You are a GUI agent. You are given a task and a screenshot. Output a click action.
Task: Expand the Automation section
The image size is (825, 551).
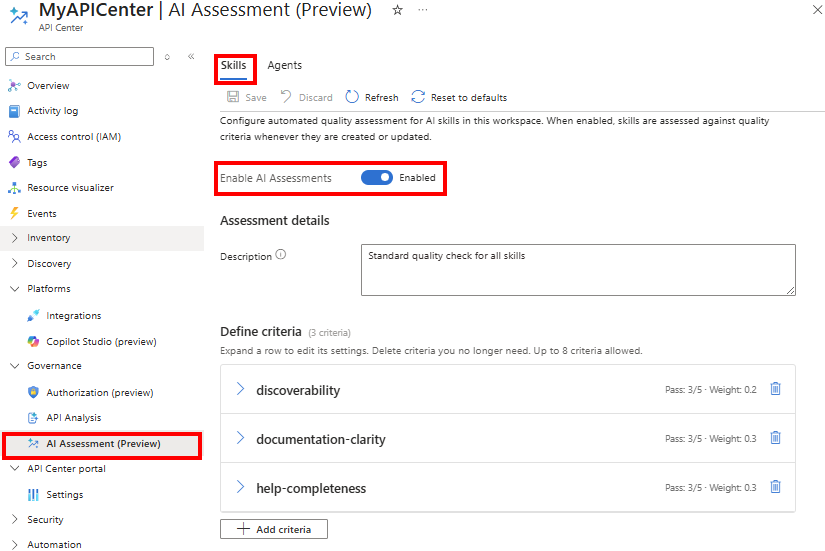coord(14,544)
